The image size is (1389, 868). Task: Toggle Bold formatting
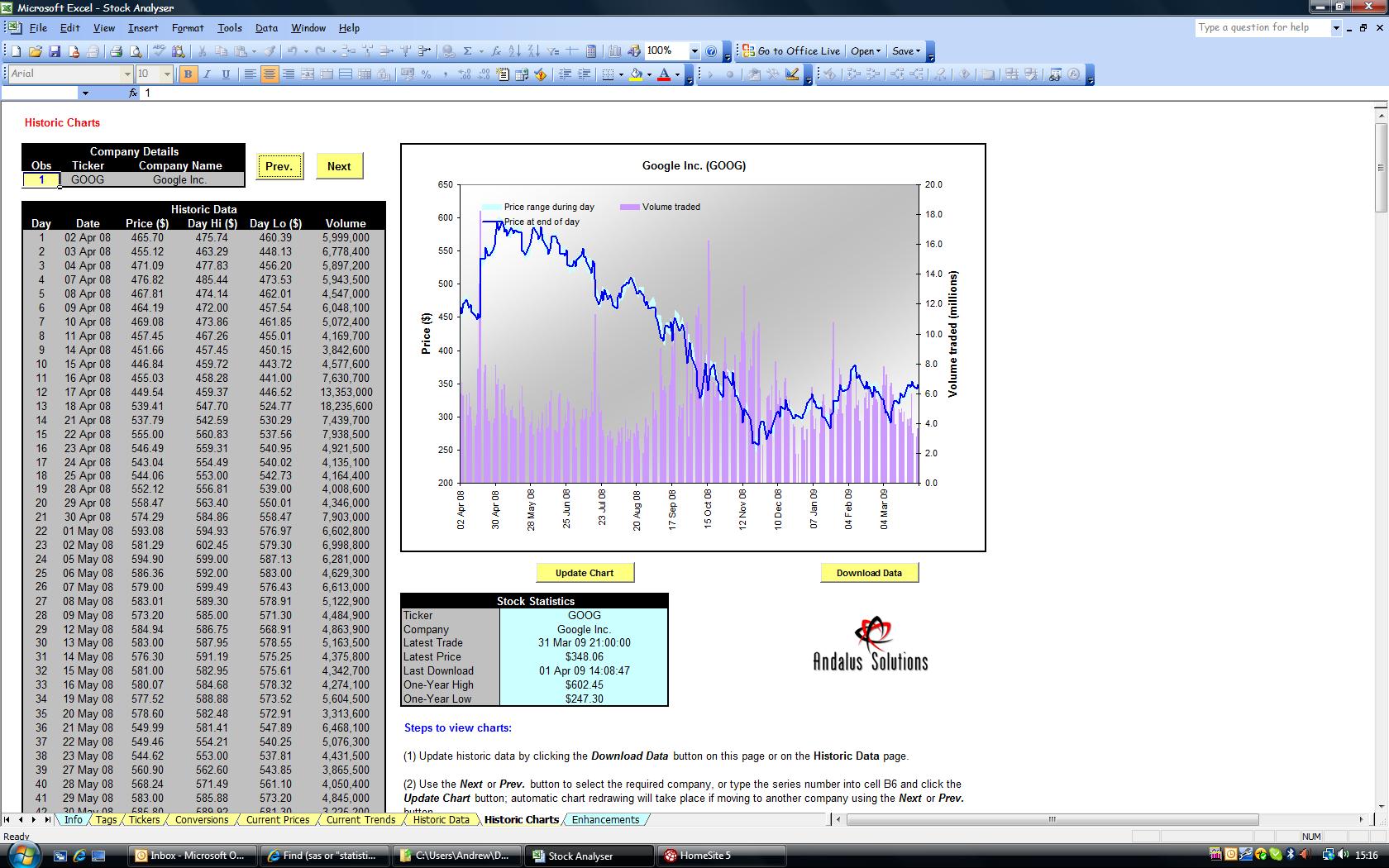(188, 74)
